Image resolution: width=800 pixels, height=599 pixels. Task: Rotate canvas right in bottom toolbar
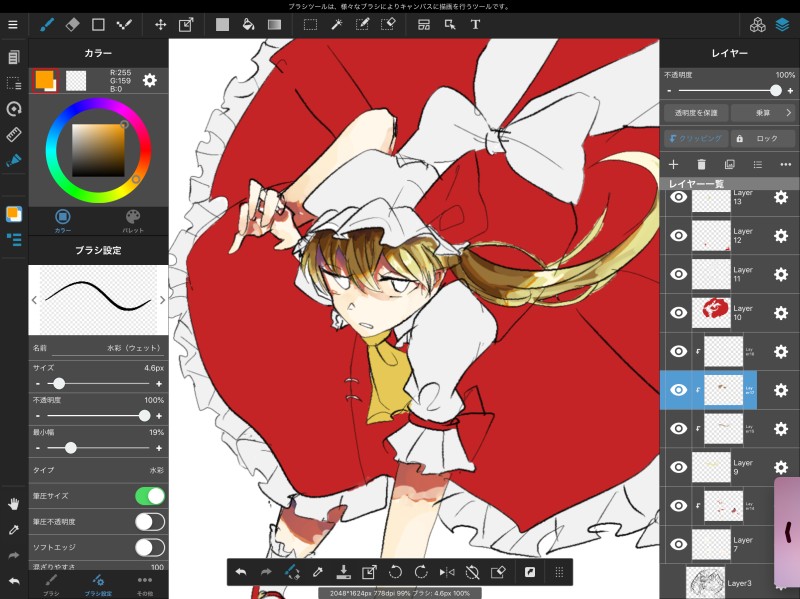421,572
